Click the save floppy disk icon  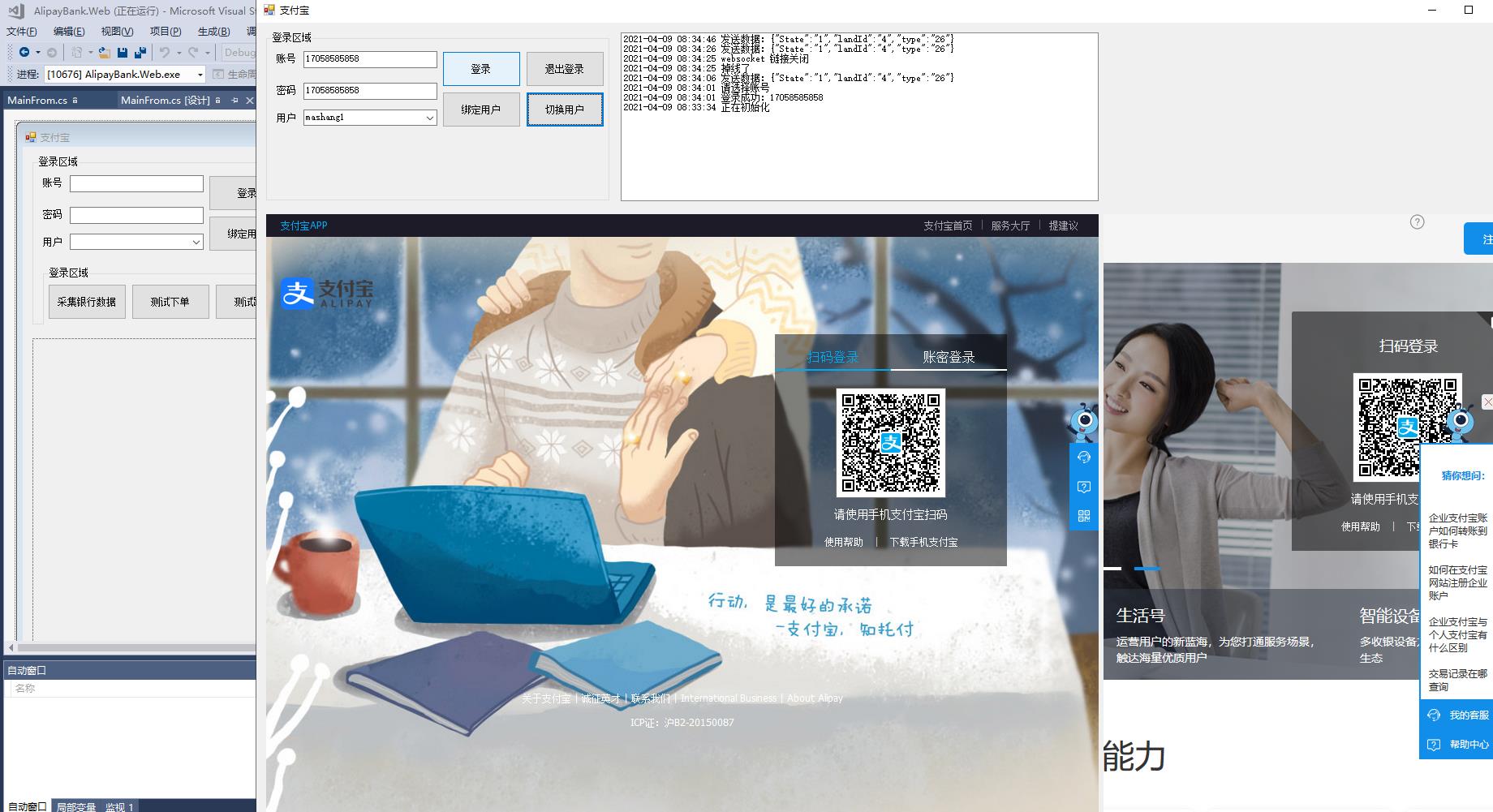(x=123, y=52)
